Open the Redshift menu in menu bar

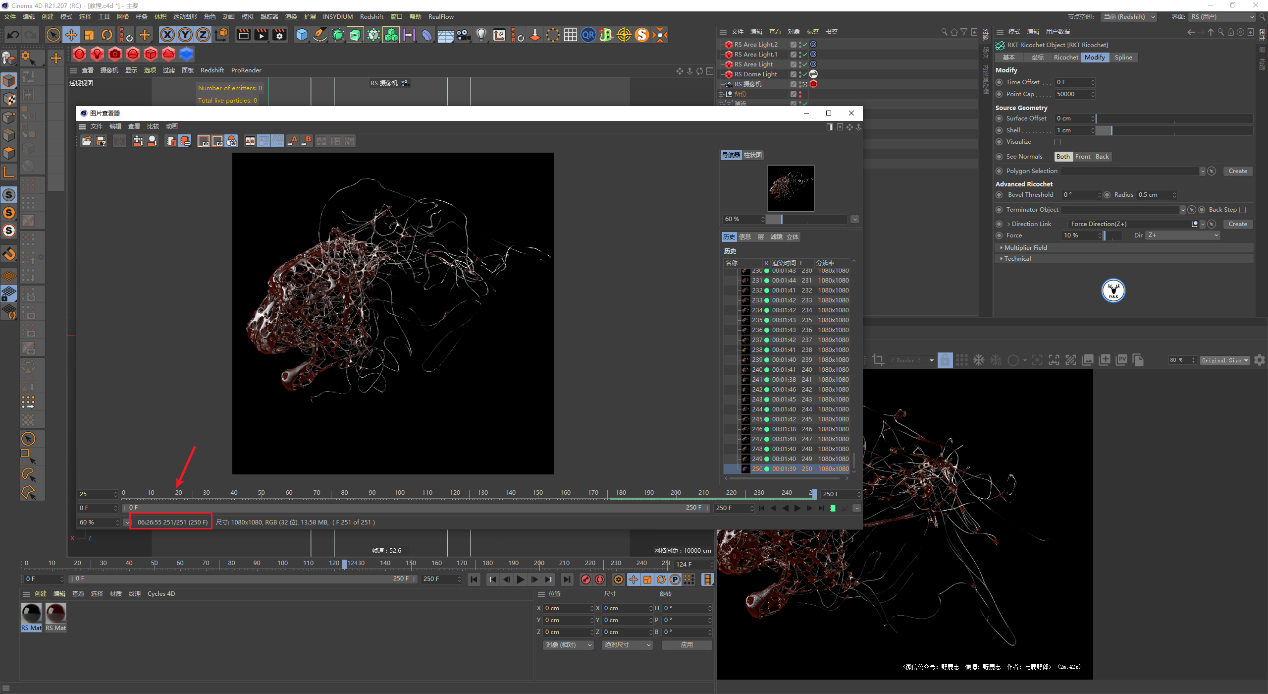pos(371,17)
